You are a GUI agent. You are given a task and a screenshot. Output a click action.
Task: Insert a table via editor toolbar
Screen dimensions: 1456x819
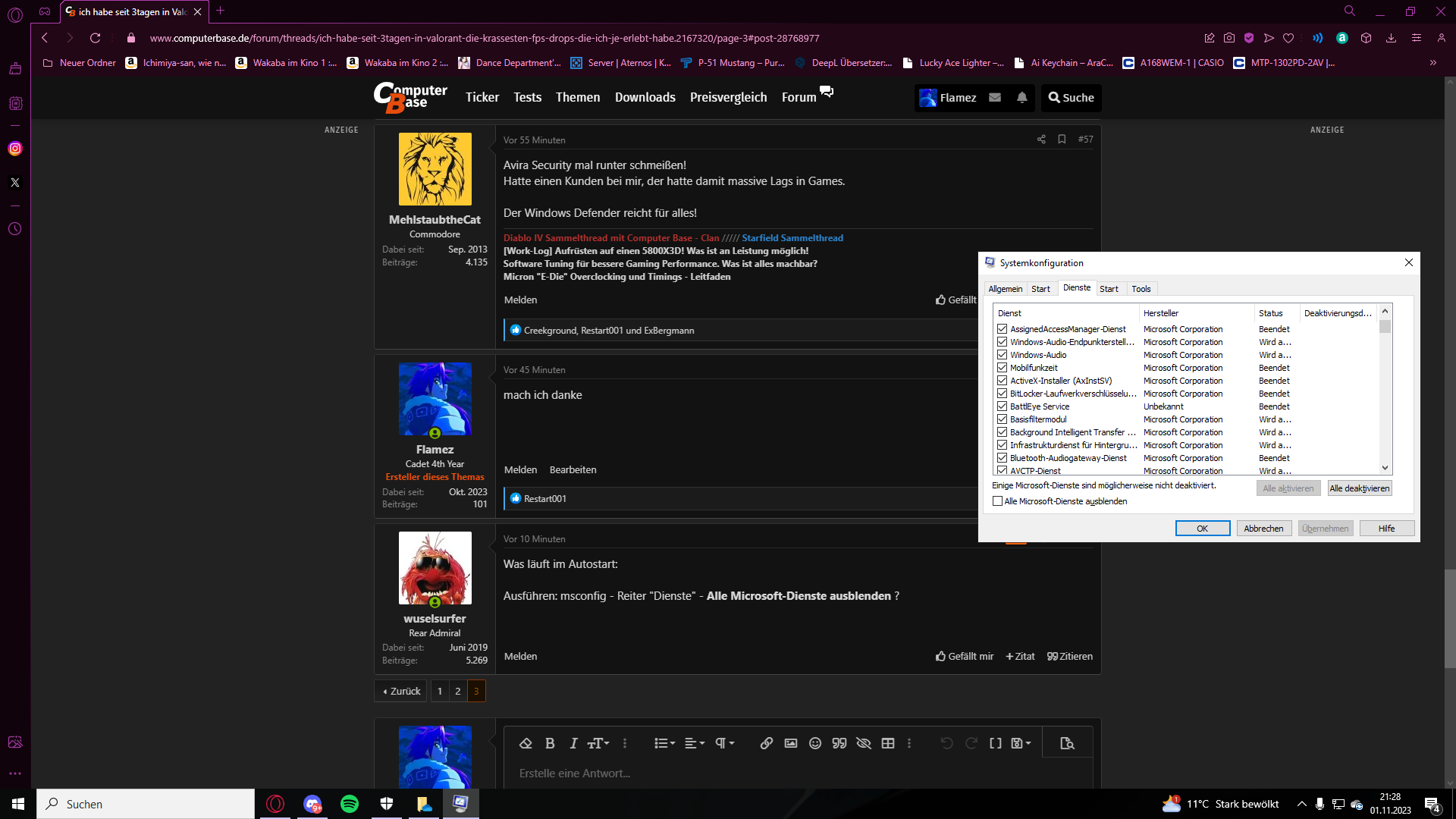click(887, 743)
